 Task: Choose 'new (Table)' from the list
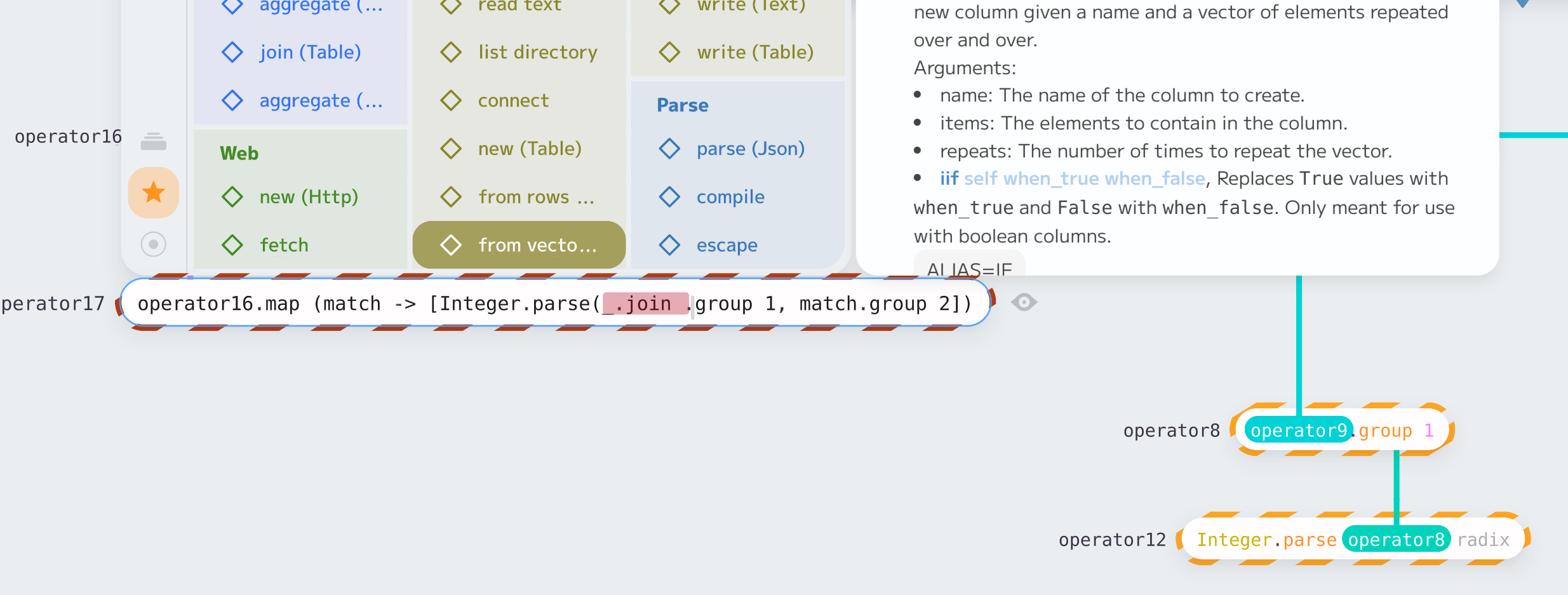click(529, 148)
